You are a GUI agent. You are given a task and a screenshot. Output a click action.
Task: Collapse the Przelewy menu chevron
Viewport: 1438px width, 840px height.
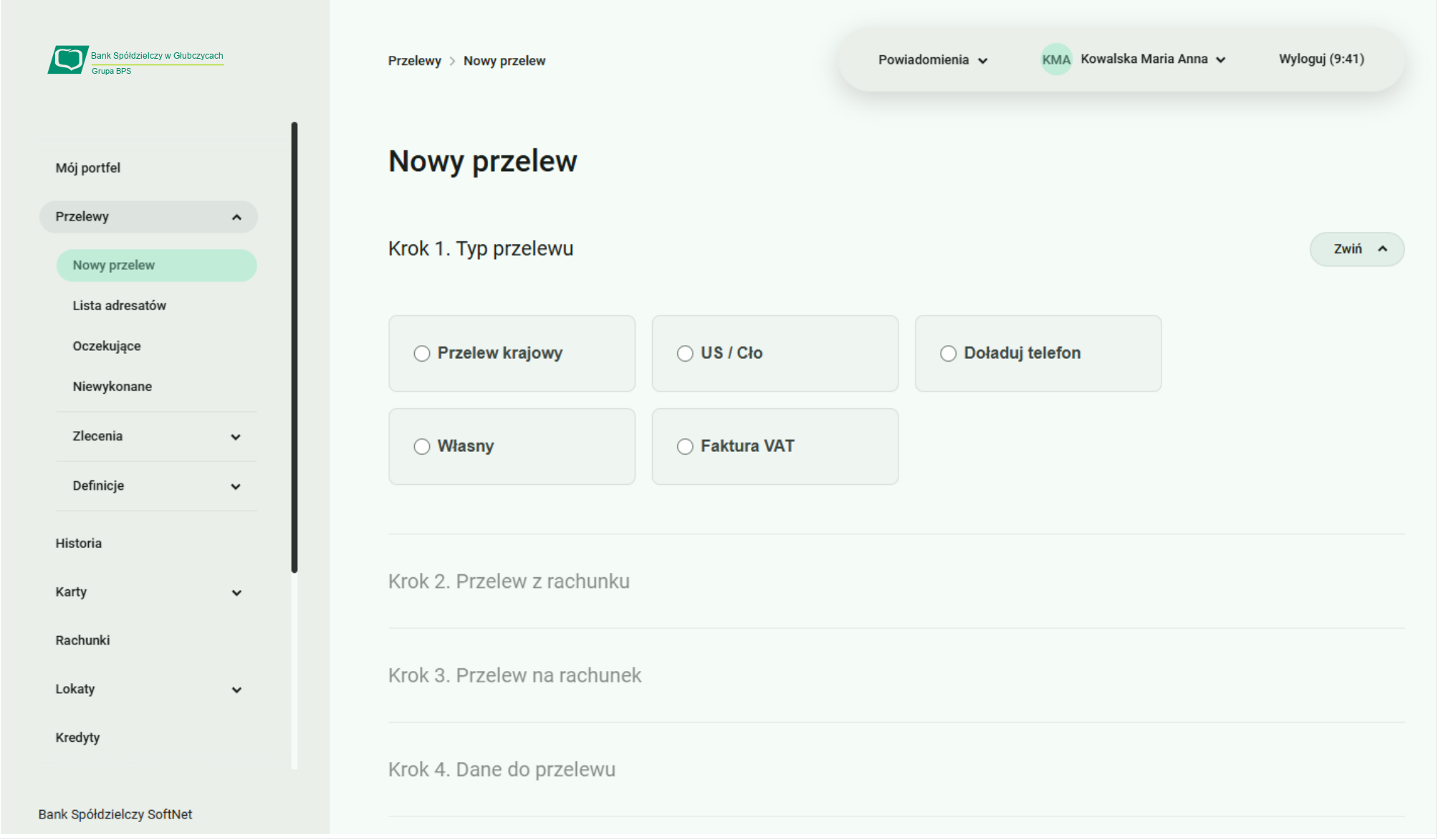(x=236, y=217)
